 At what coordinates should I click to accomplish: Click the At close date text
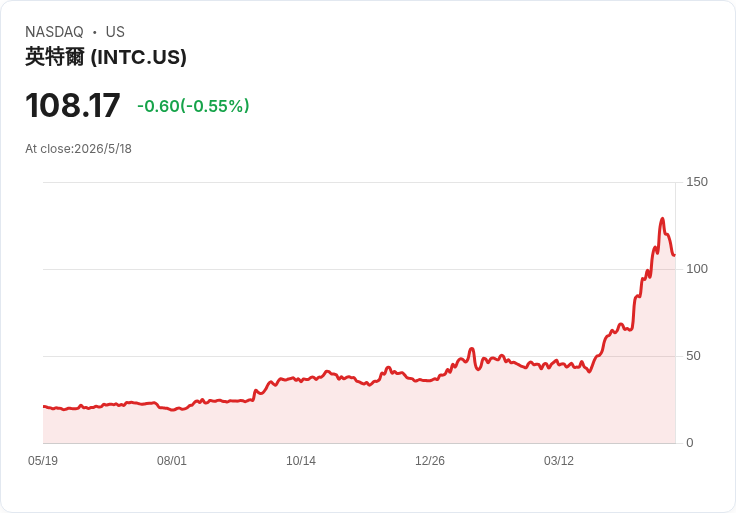coord(78,149)
